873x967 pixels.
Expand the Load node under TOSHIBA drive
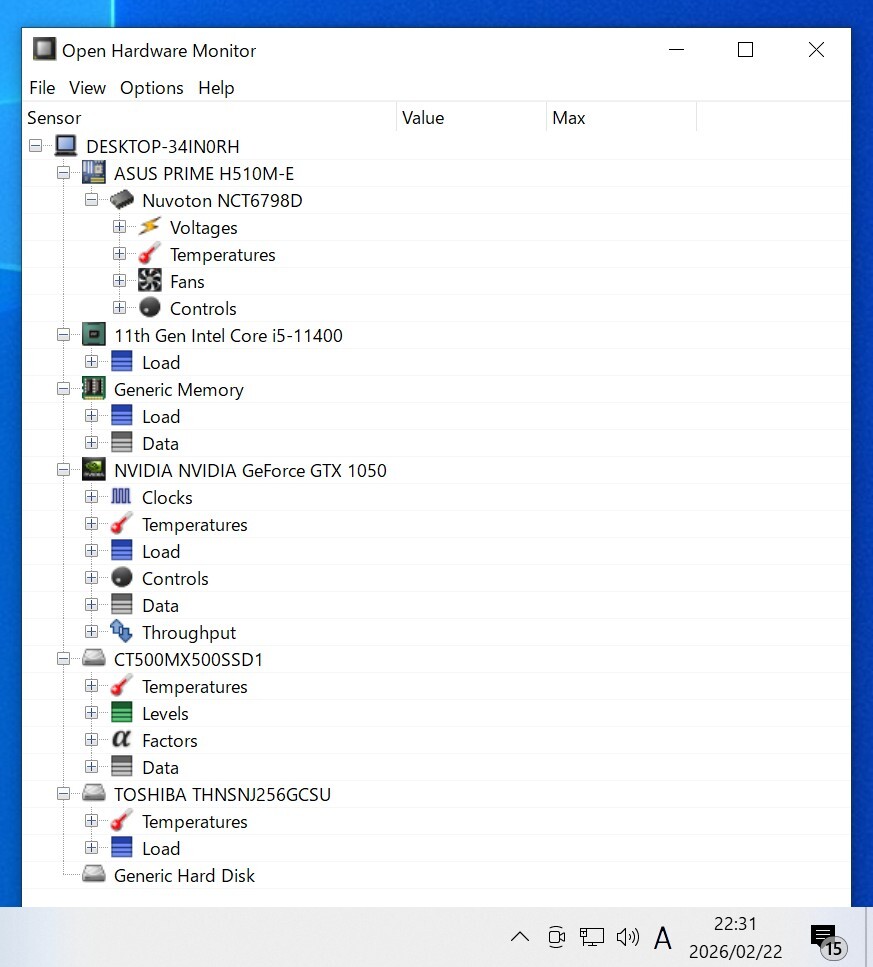(92, 848)
